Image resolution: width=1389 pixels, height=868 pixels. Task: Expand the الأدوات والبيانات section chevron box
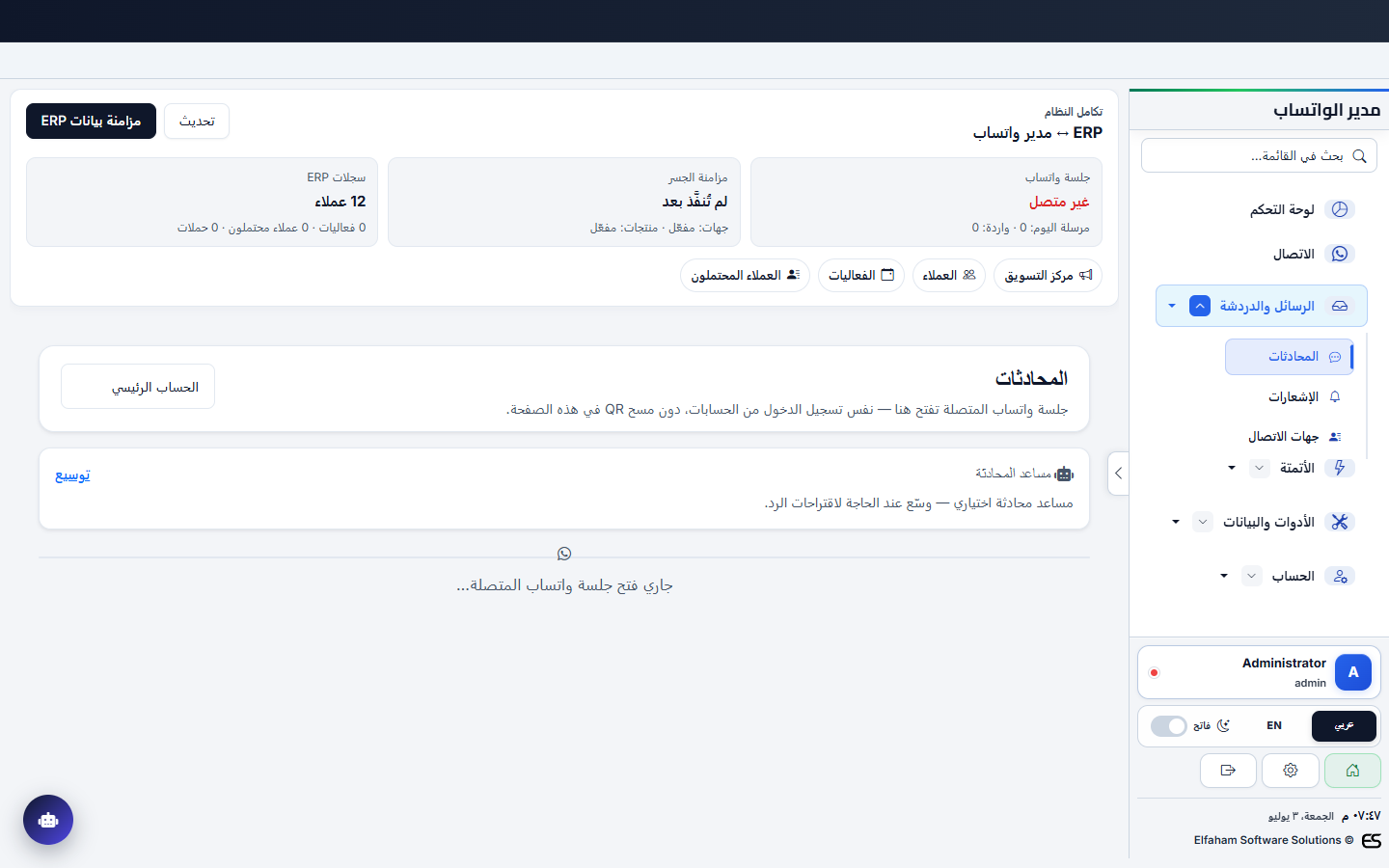(1202, 522)
